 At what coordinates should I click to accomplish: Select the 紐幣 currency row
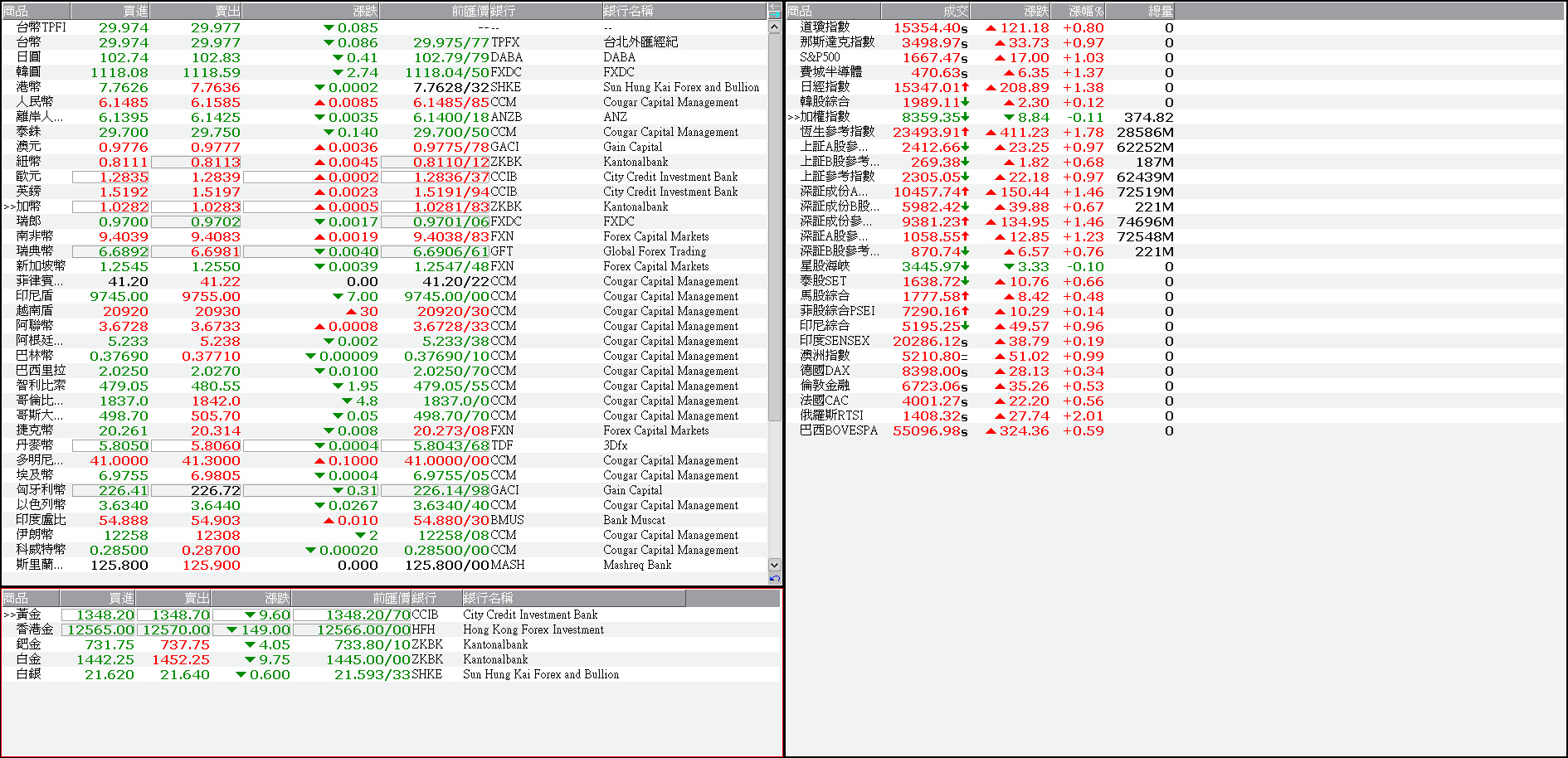pyautogui.click(x=384, y=162)
